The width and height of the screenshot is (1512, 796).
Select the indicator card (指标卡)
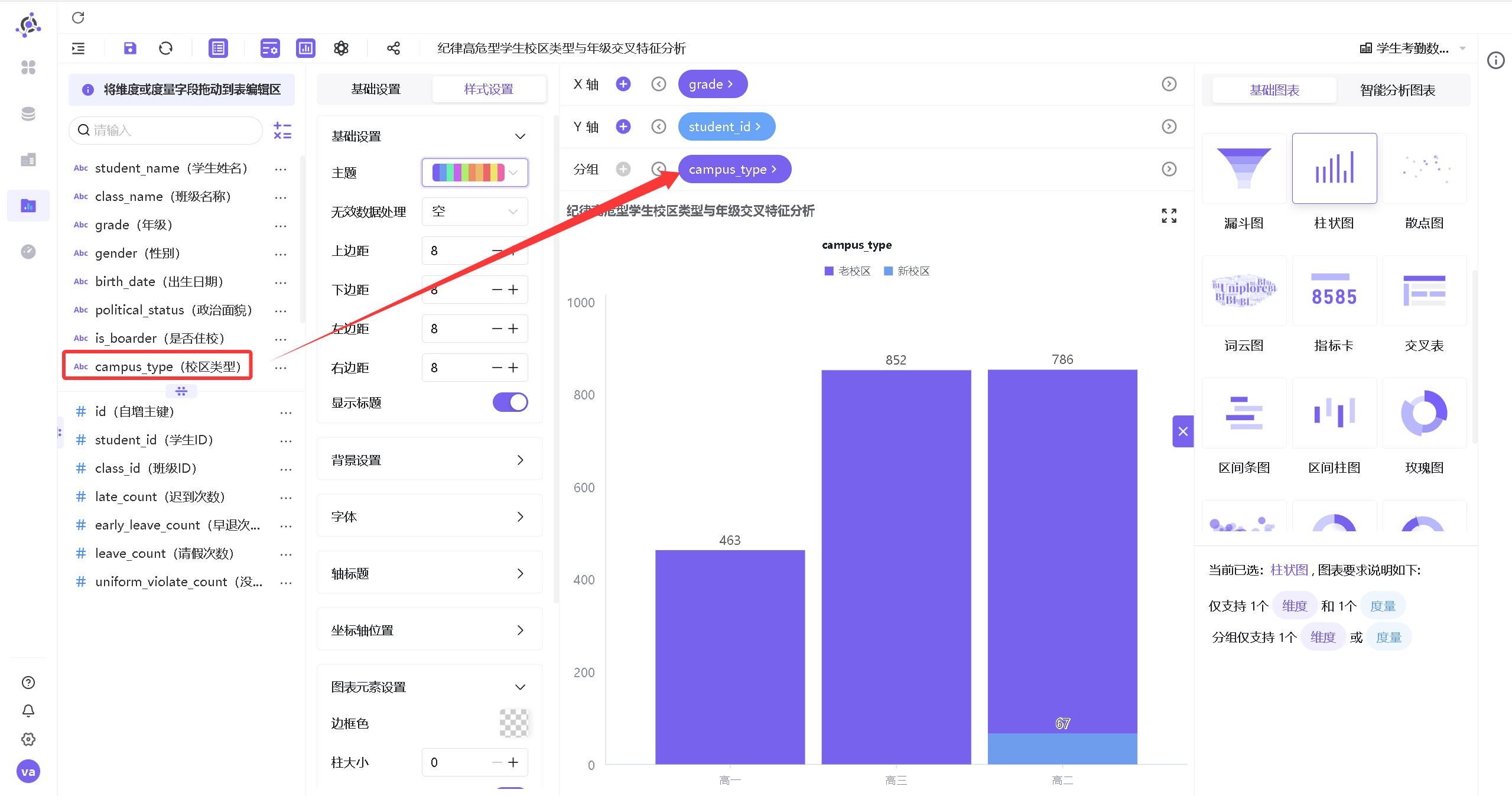(x=1334, y=291)
